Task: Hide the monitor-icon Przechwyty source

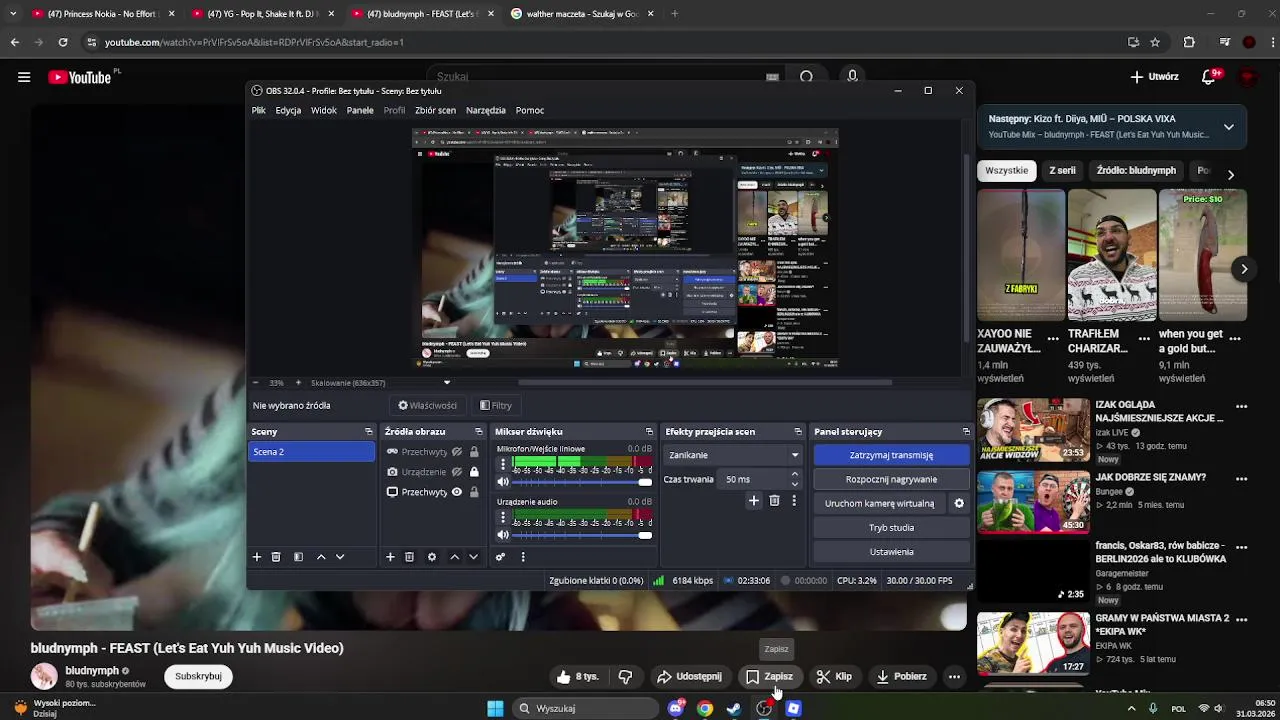Action: [x=457, y=492]
